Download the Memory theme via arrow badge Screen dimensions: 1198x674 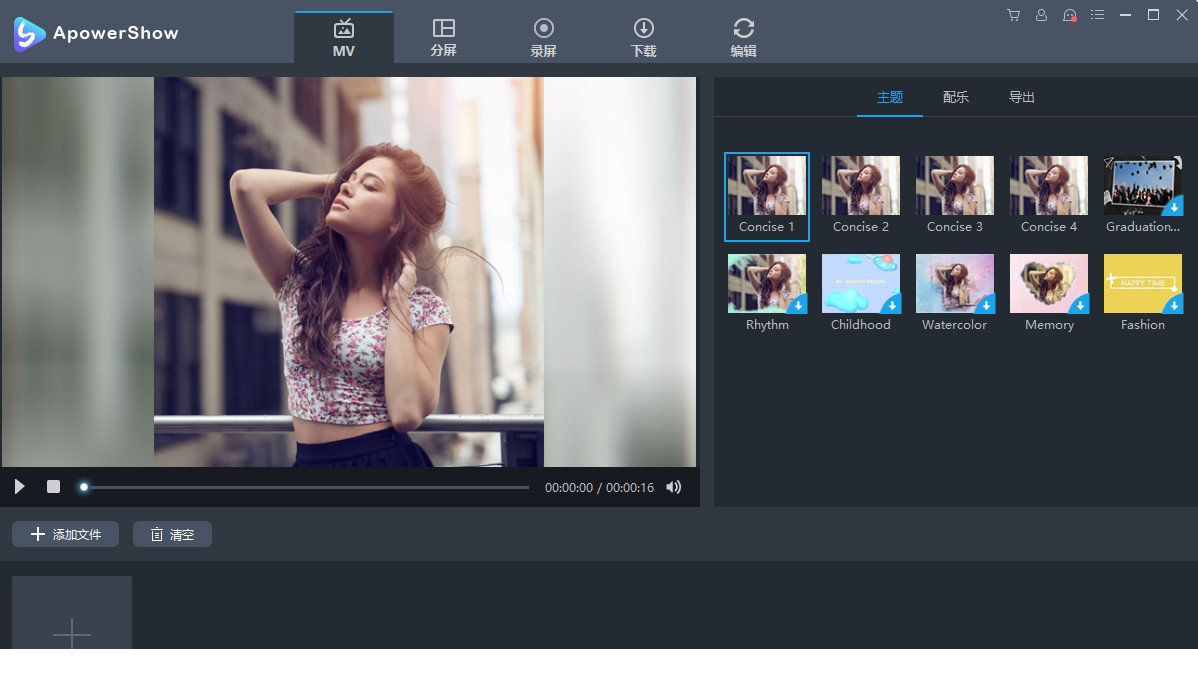coord(1080,305)
